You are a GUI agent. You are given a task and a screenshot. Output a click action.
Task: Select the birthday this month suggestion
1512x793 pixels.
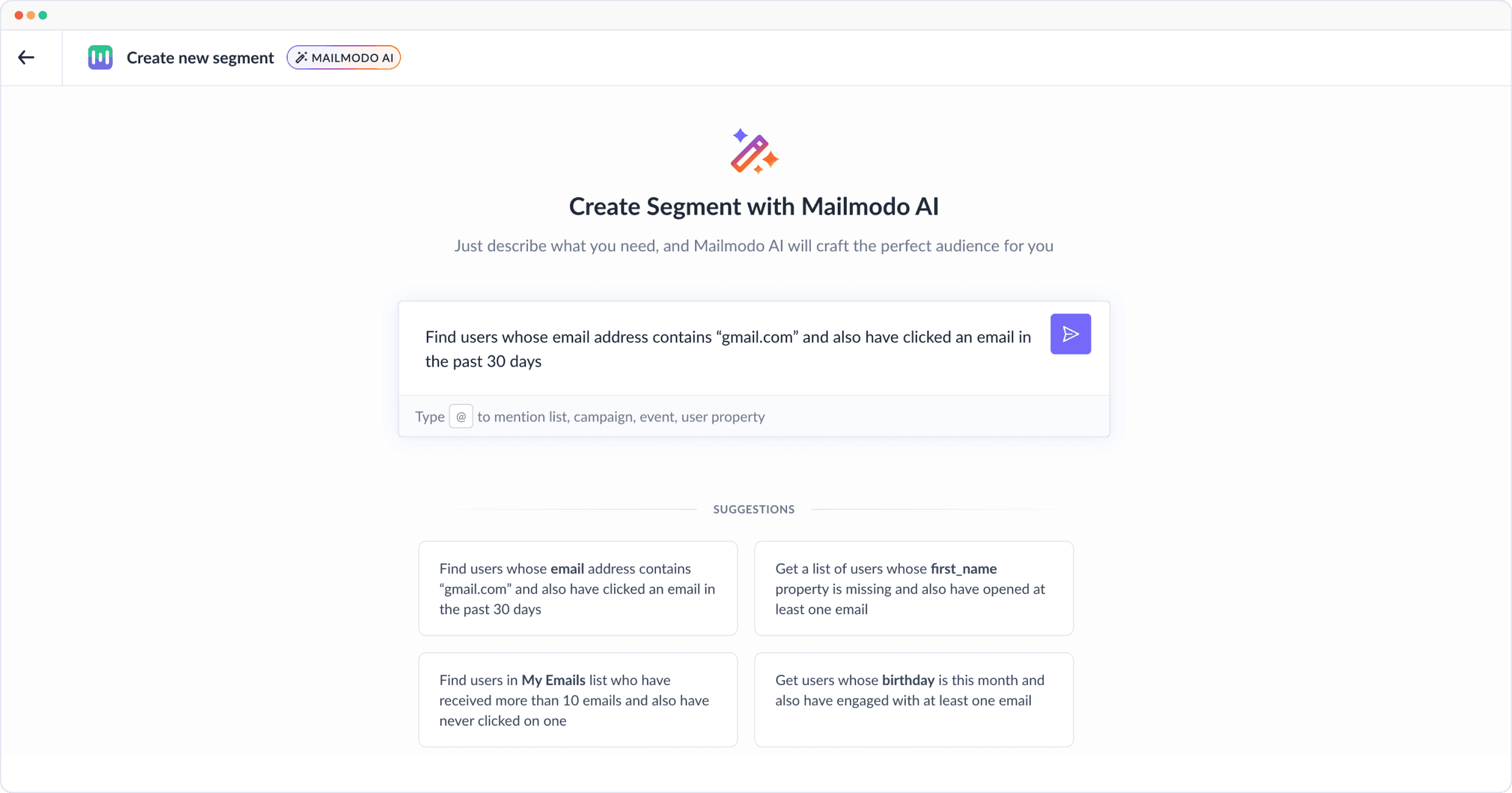(913, 700)
